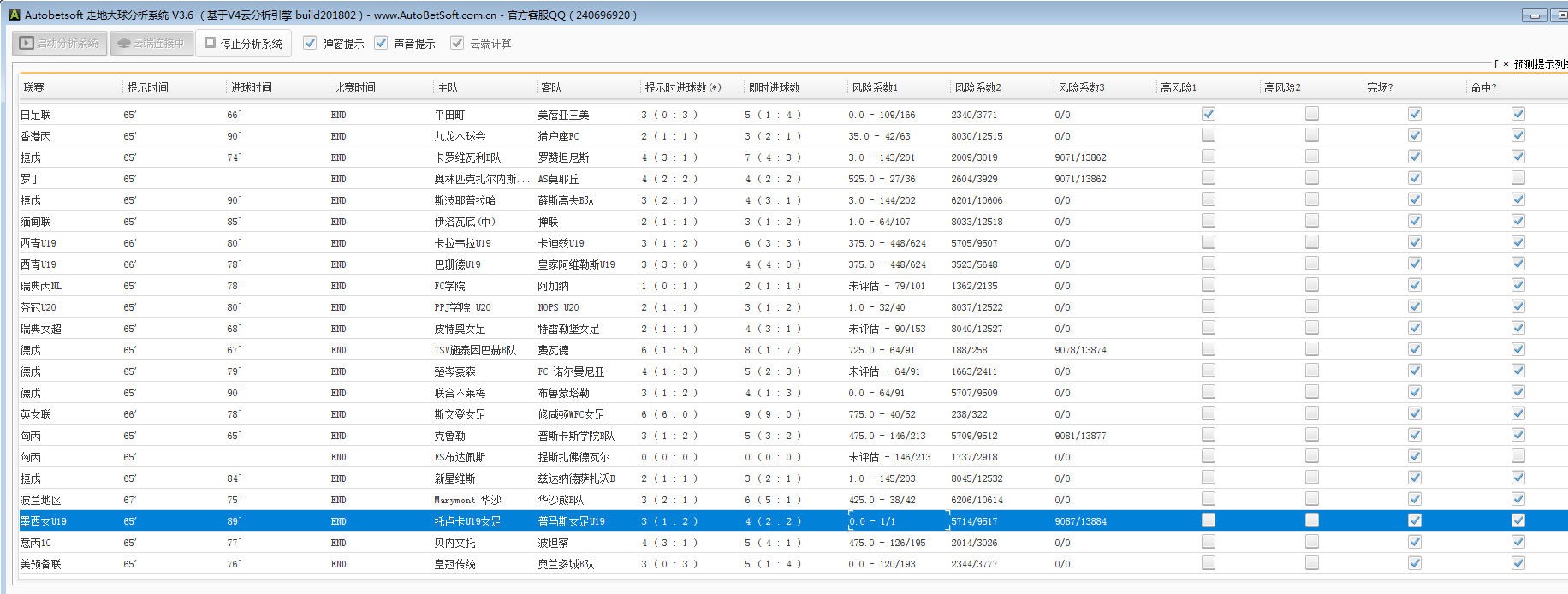Click the Autobetsoft app icon in title bar

(x=14, y=15)
